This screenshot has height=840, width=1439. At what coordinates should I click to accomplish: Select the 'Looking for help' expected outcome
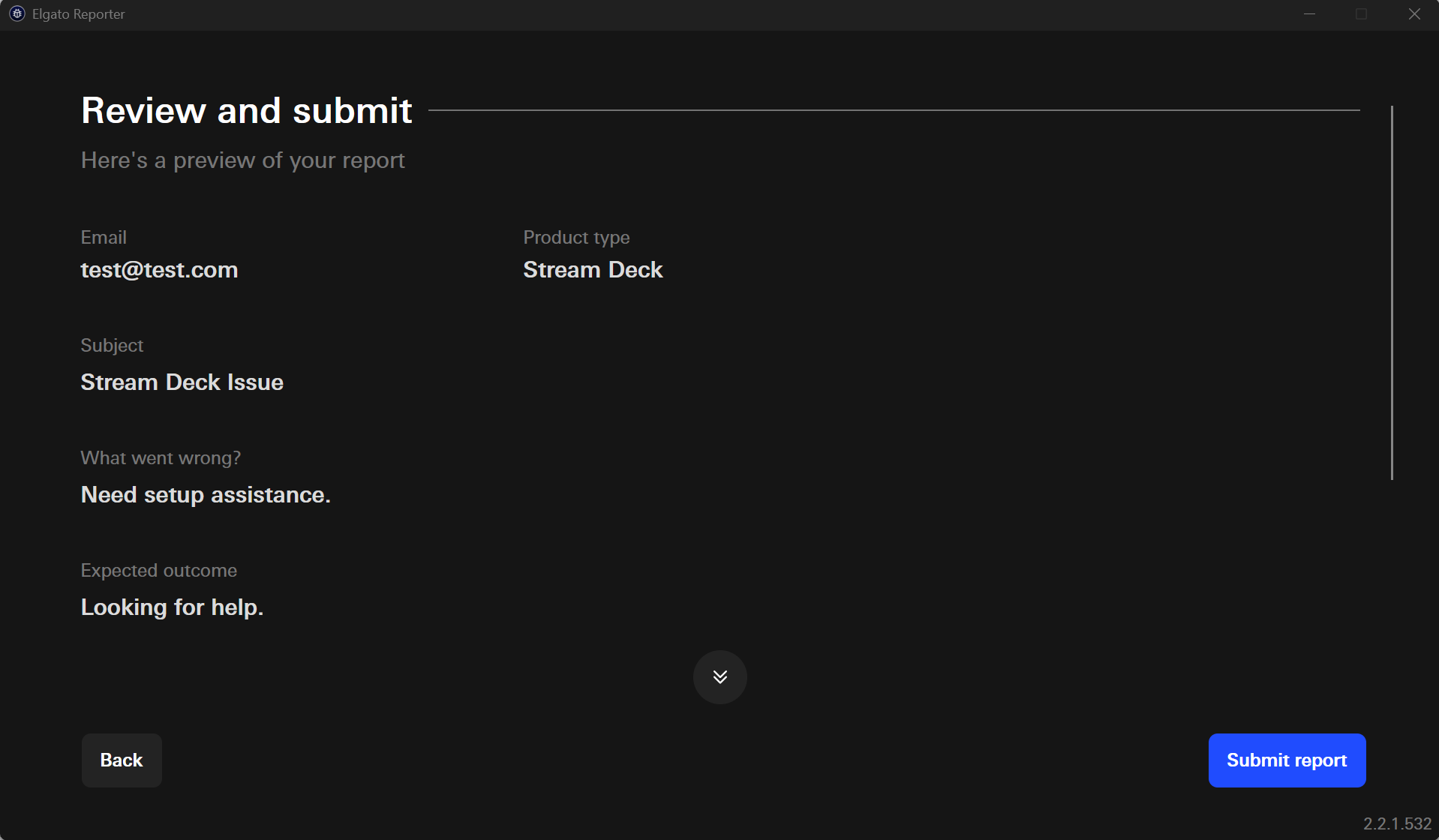pyautogui.click(x=172, y=607)
